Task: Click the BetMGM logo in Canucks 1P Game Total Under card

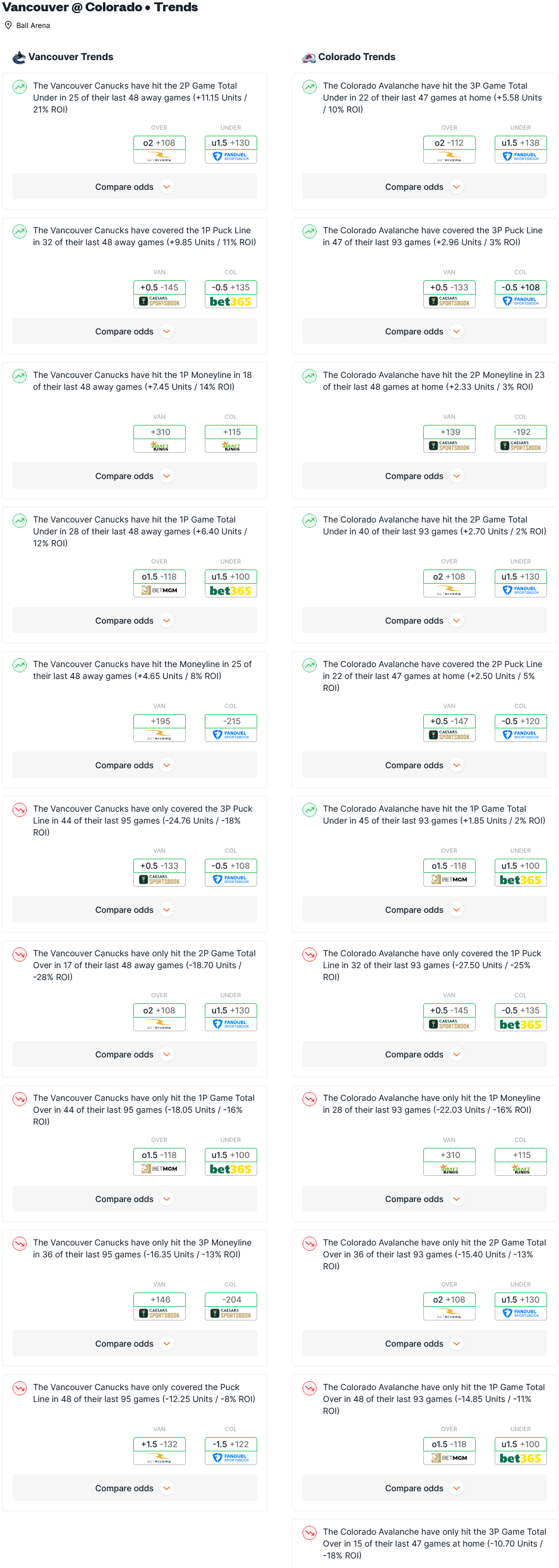Action: point(160,590)
